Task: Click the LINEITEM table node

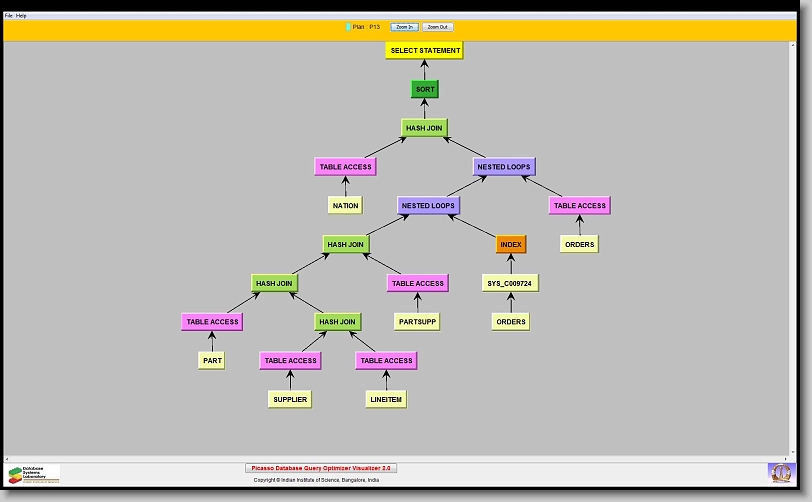Action: pos(385,399)
